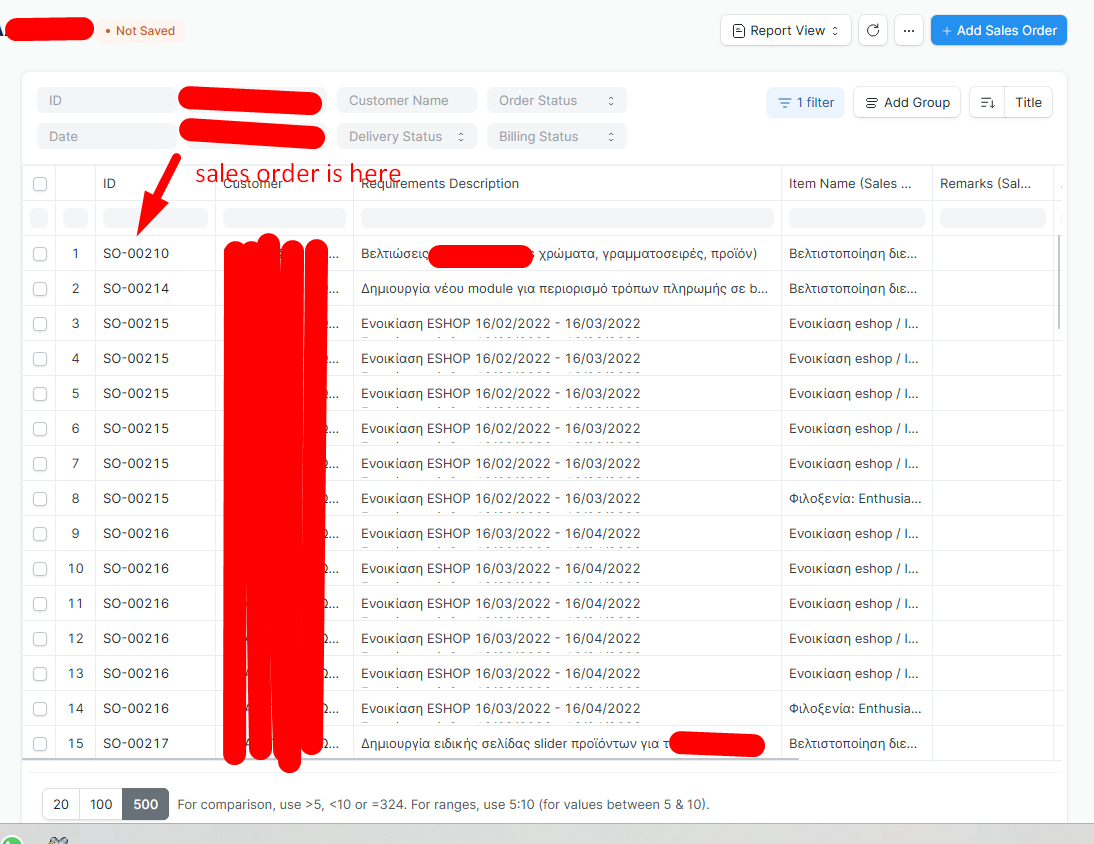Click the refresh icon button
Screen dimensions: 1094x844
pos(872,31)
